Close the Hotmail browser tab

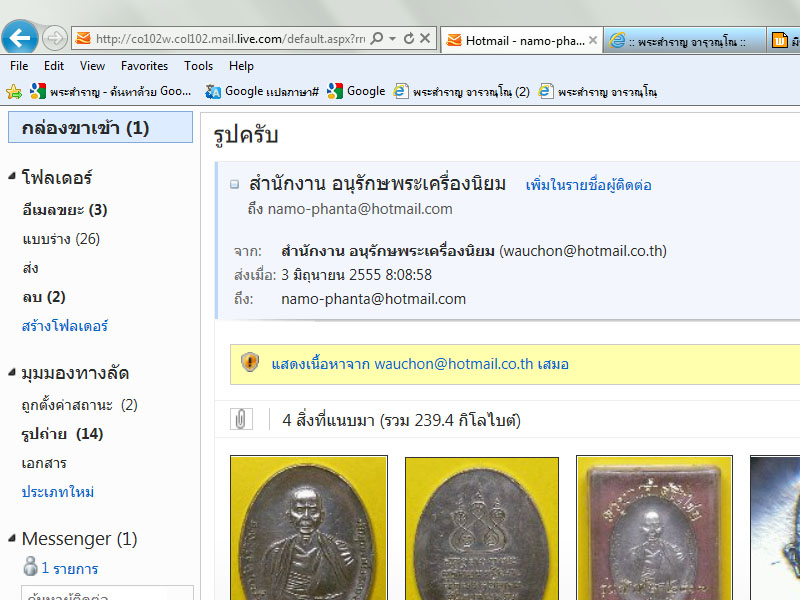click(x=593, y=40)
